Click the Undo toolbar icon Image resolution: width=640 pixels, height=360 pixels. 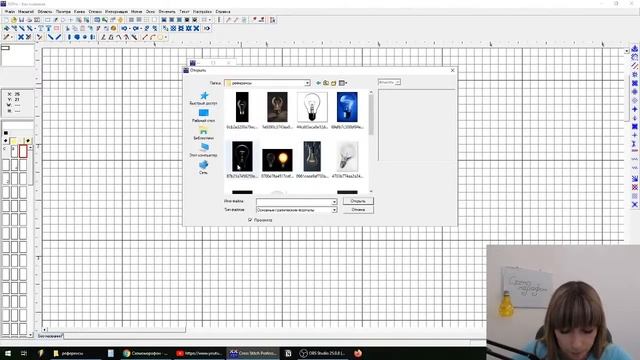124,28
